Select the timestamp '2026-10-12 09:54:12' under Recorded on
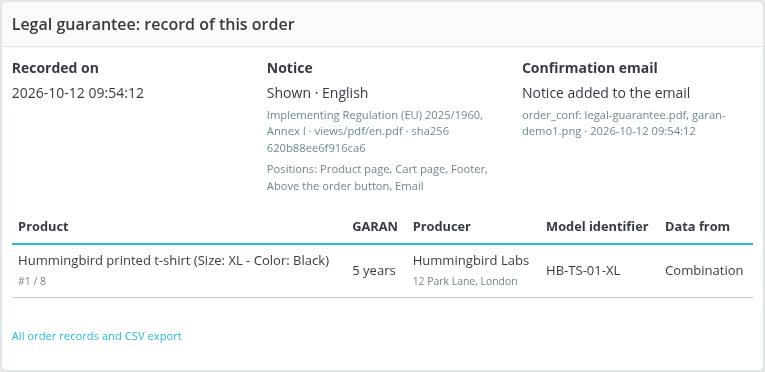This screenshot has height=372, width=765. coord(78,93)
